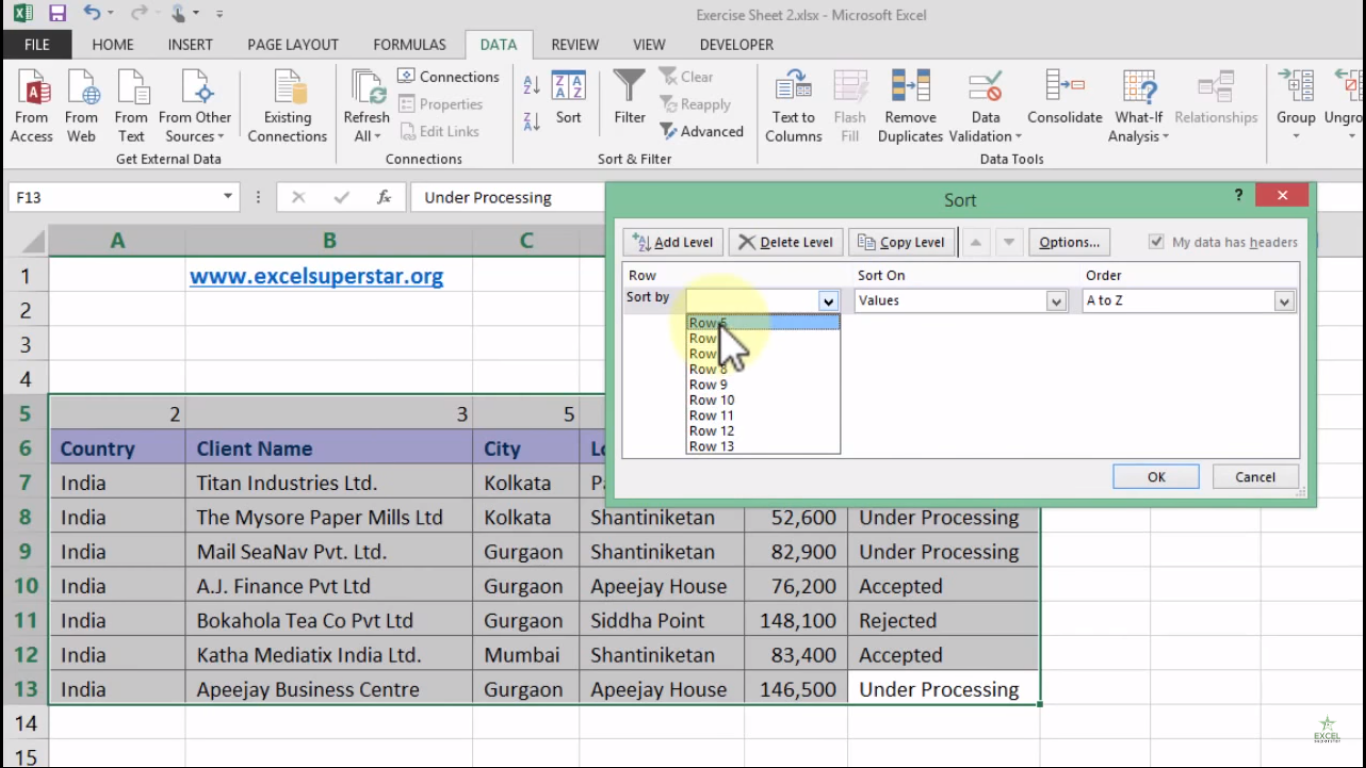Open www.excelsuperstar.org hyperlink

pos(316,276)
